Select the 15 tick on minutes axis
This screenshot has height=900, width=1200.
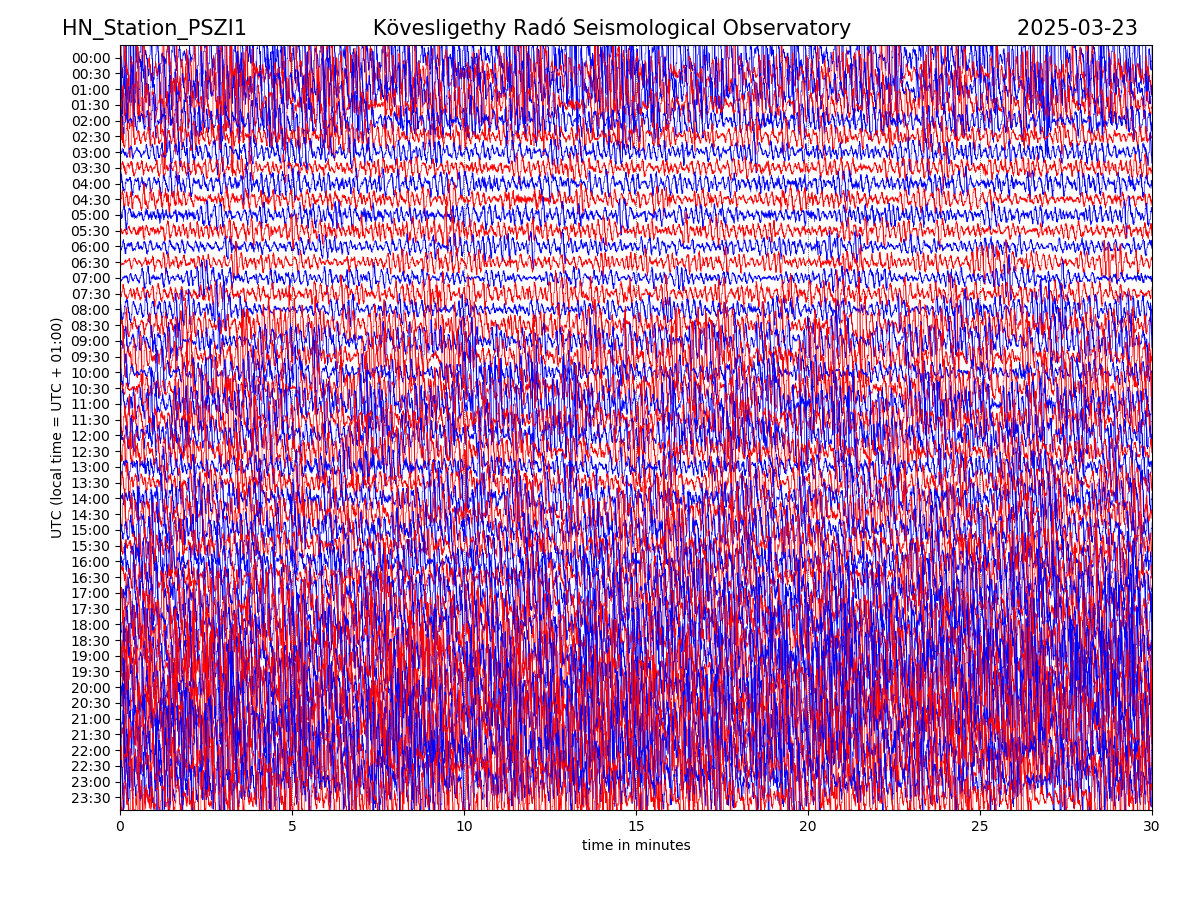click(636, 827)
